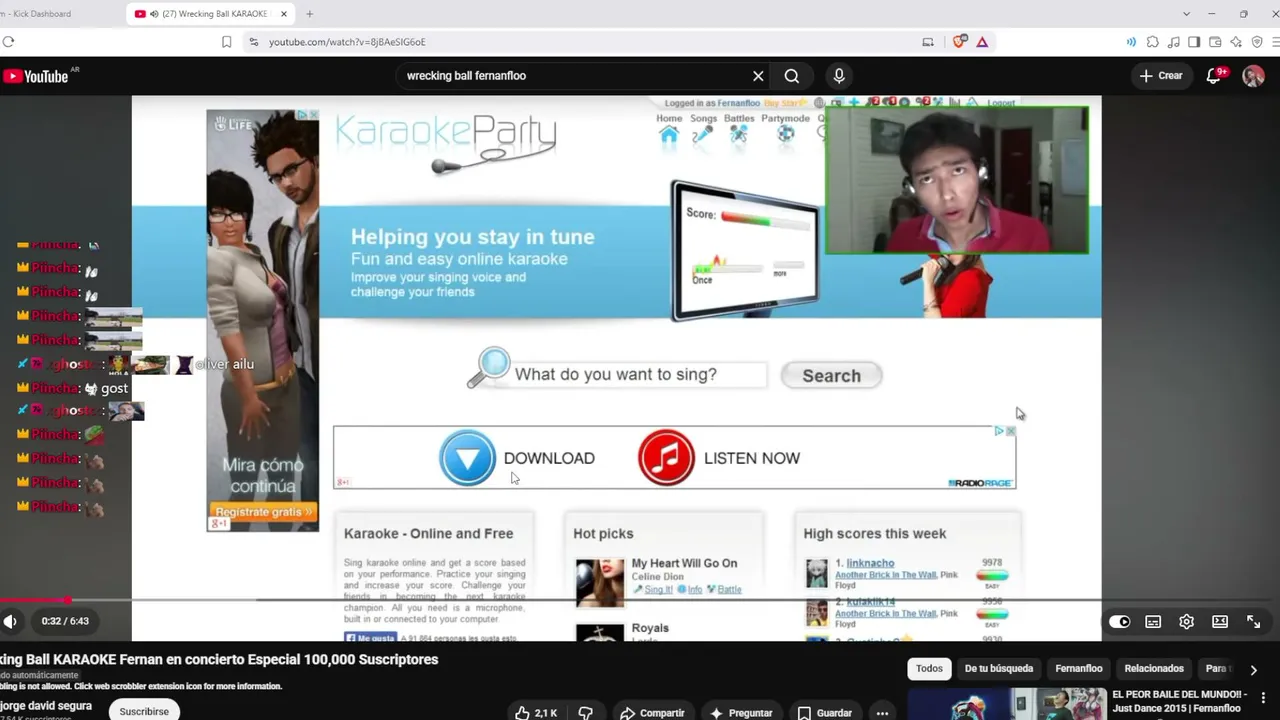Click the Brave Shields lion icon
The height and width of the screenshot is (720, 1280).
960,42
